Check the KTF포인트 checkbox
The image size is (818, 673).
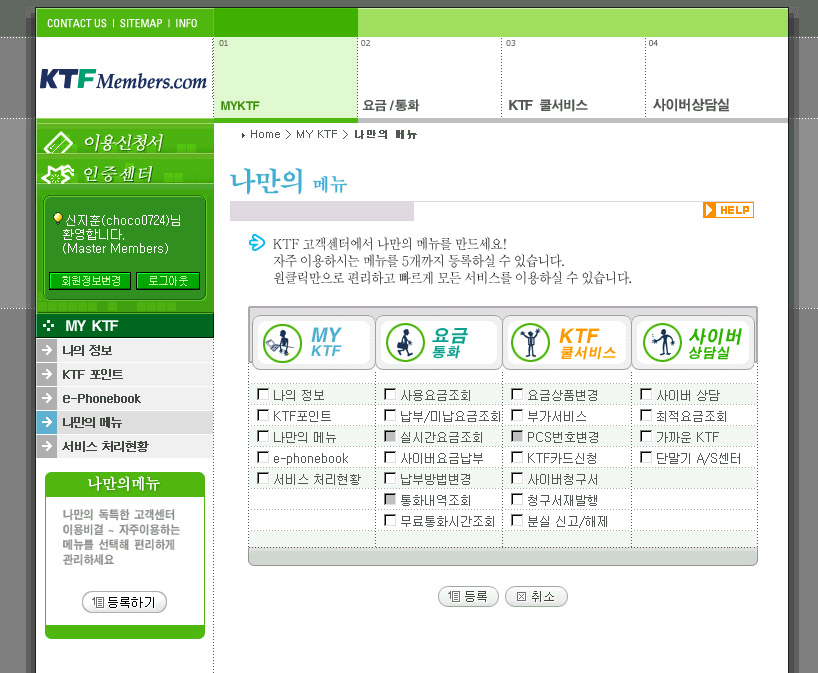(263, 415)
